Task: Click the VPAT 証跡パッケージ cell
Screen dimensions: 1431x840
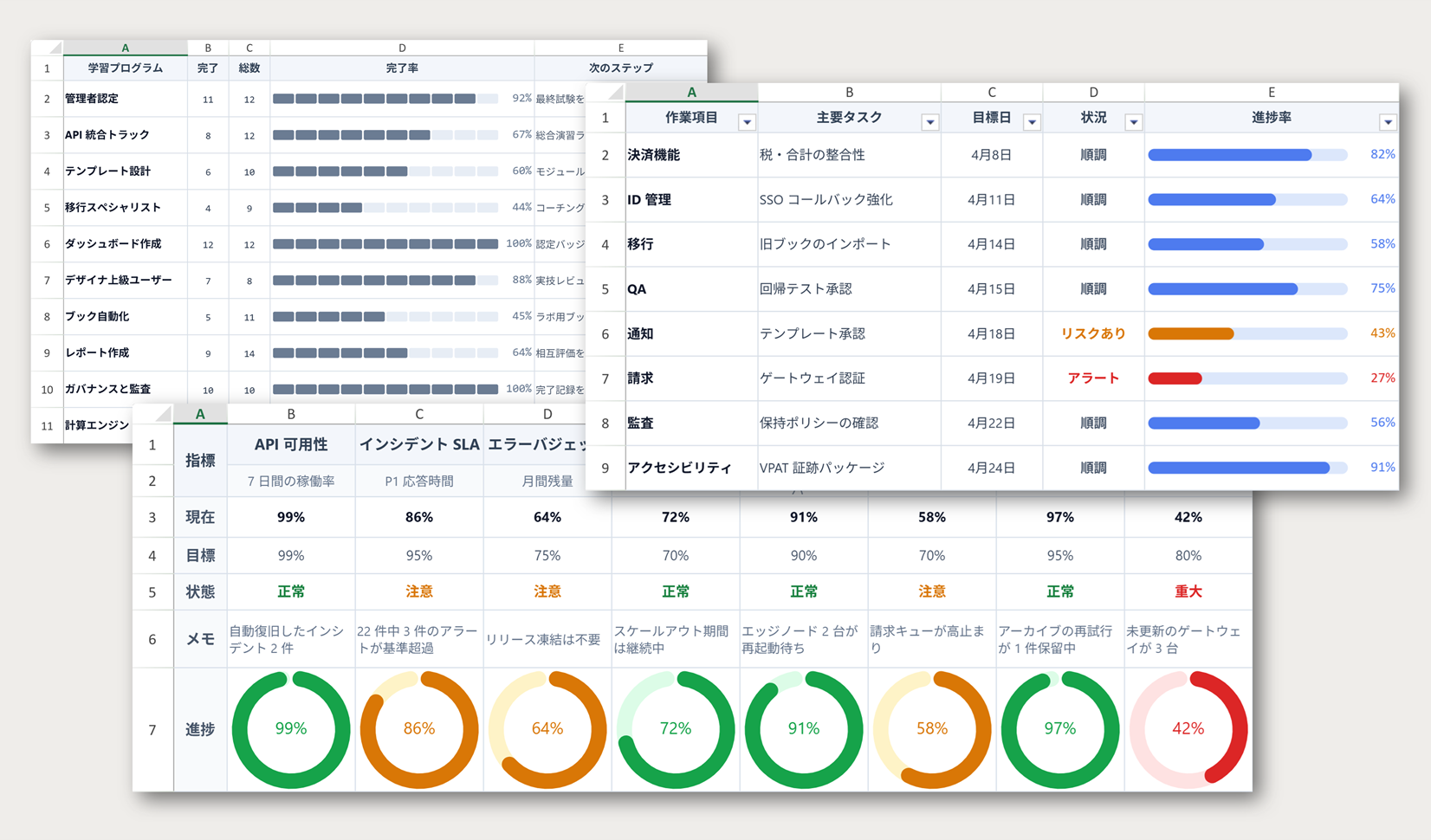Action: (849, 468)
